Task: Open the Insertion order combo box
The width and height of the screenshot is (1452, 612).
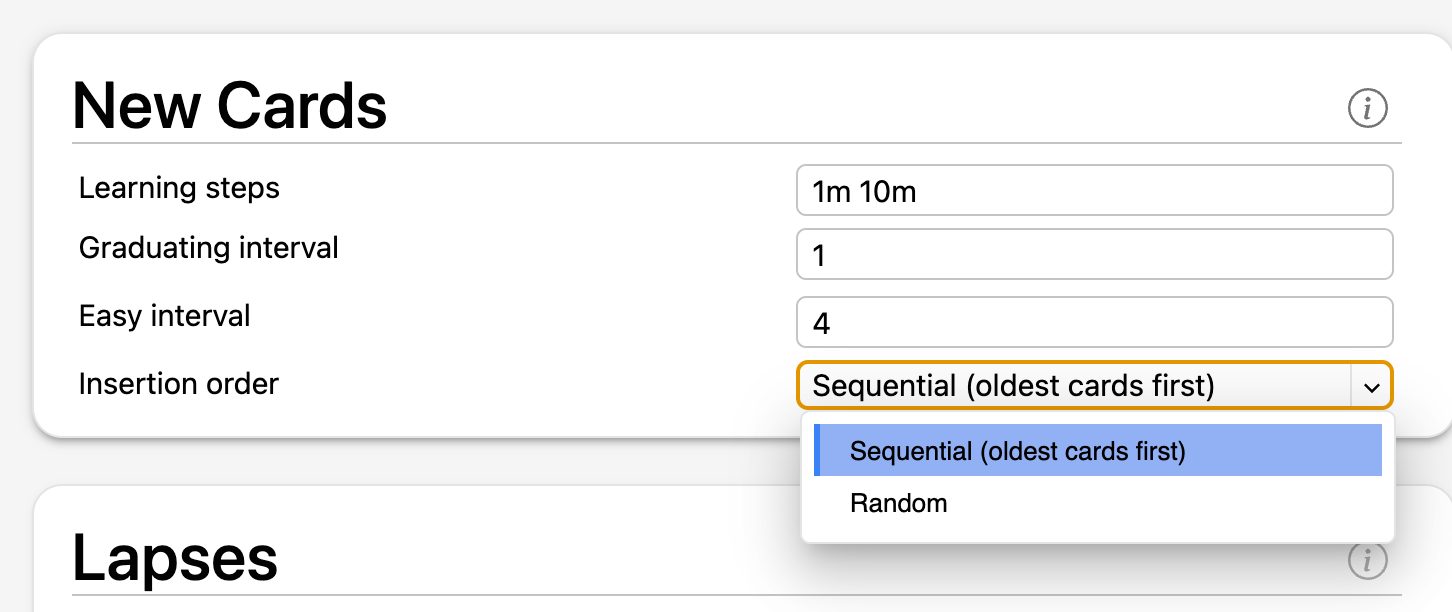Action: 1094,385
